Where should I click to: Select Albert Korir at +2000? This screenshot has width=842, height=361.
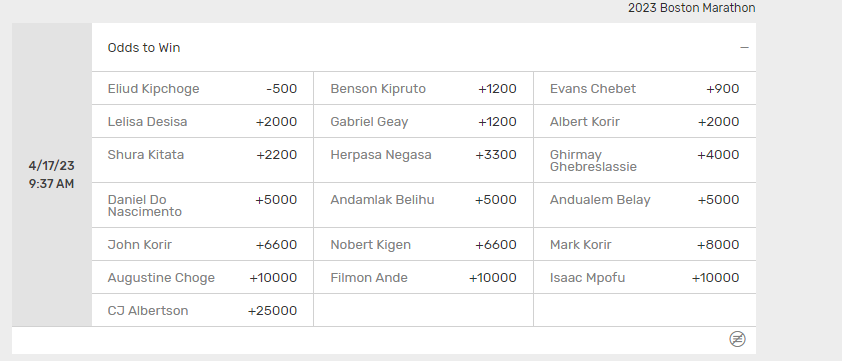pos(645,121)
